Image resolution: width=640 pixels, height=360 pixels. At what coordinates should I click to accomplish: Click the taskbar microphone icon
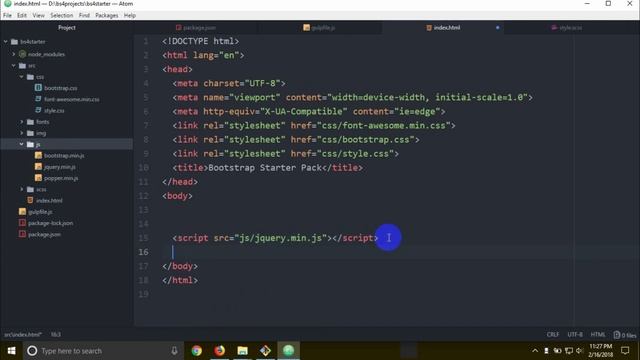pos(174,351)
